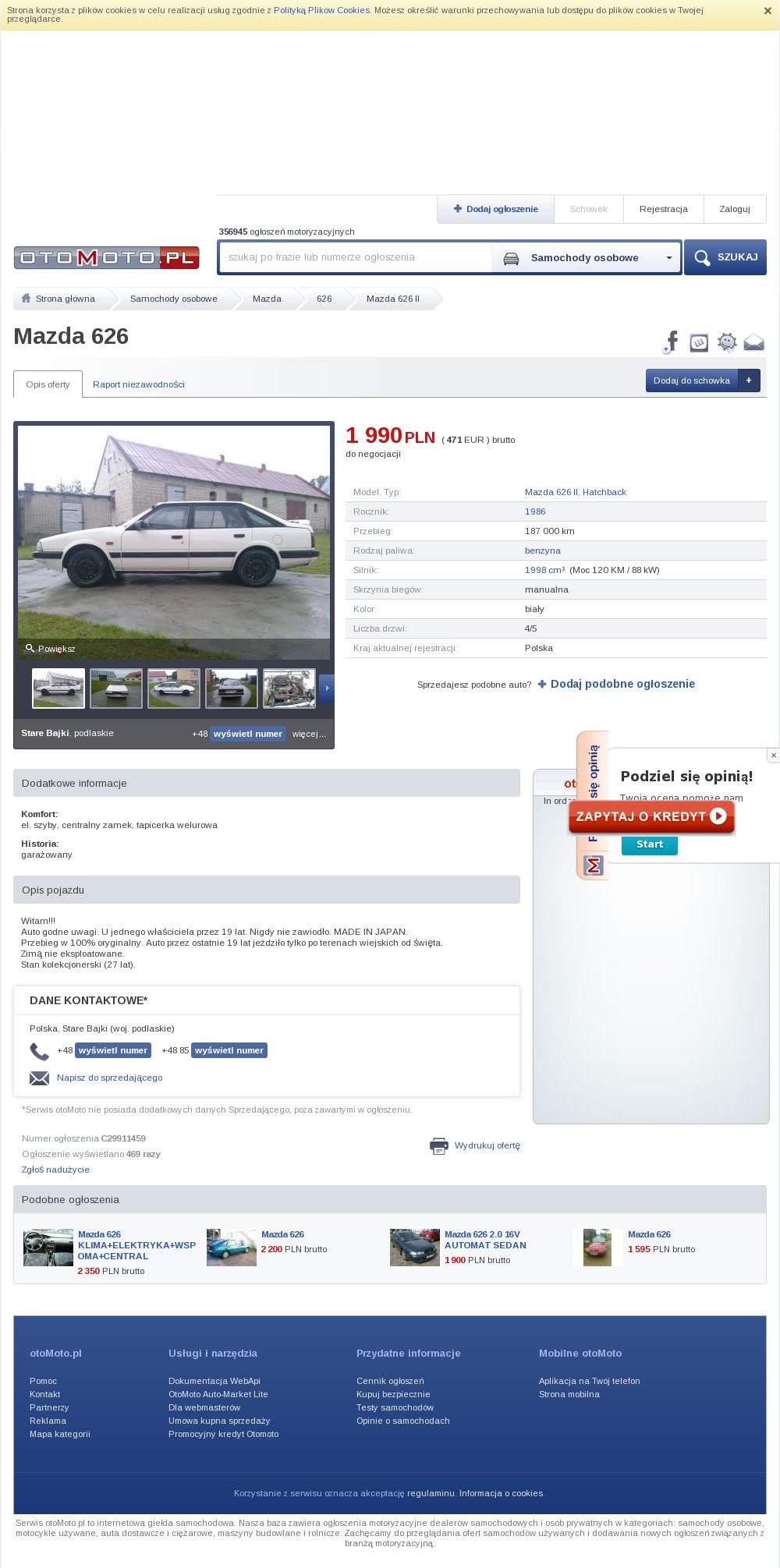Image resolution: width=780 pixels, height=1568 pixels.
Task: Switch to the Raport niezawodności tab
Action: [139, 384]
